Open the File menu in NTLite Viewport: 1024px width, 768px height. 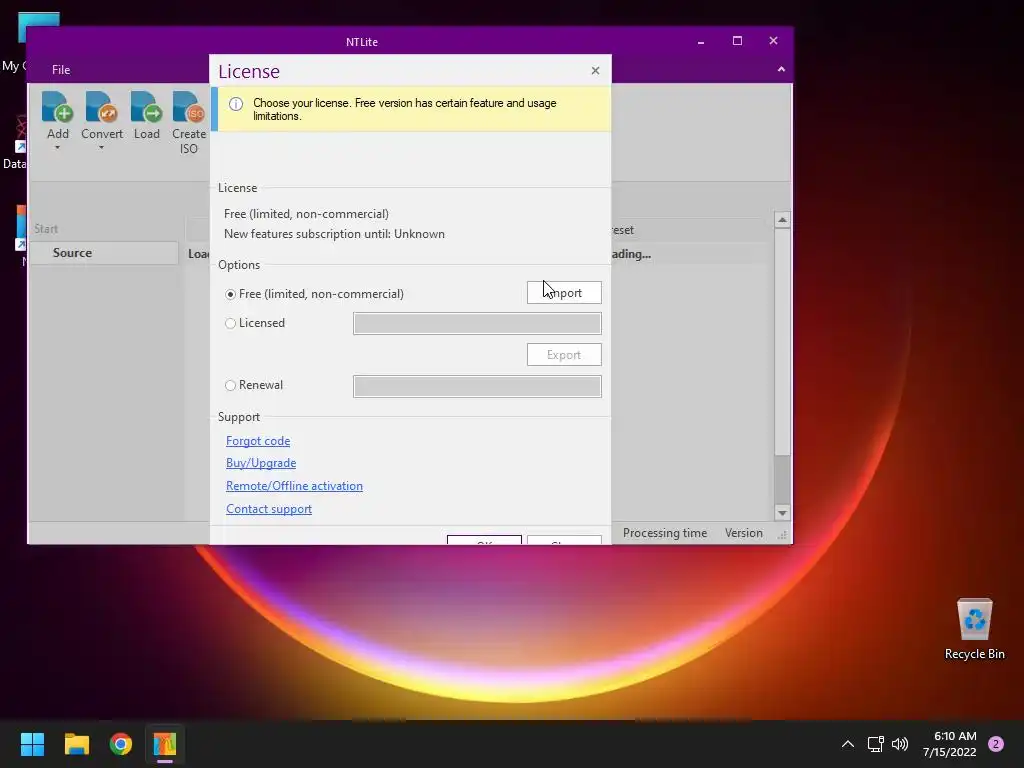[61, 70]
